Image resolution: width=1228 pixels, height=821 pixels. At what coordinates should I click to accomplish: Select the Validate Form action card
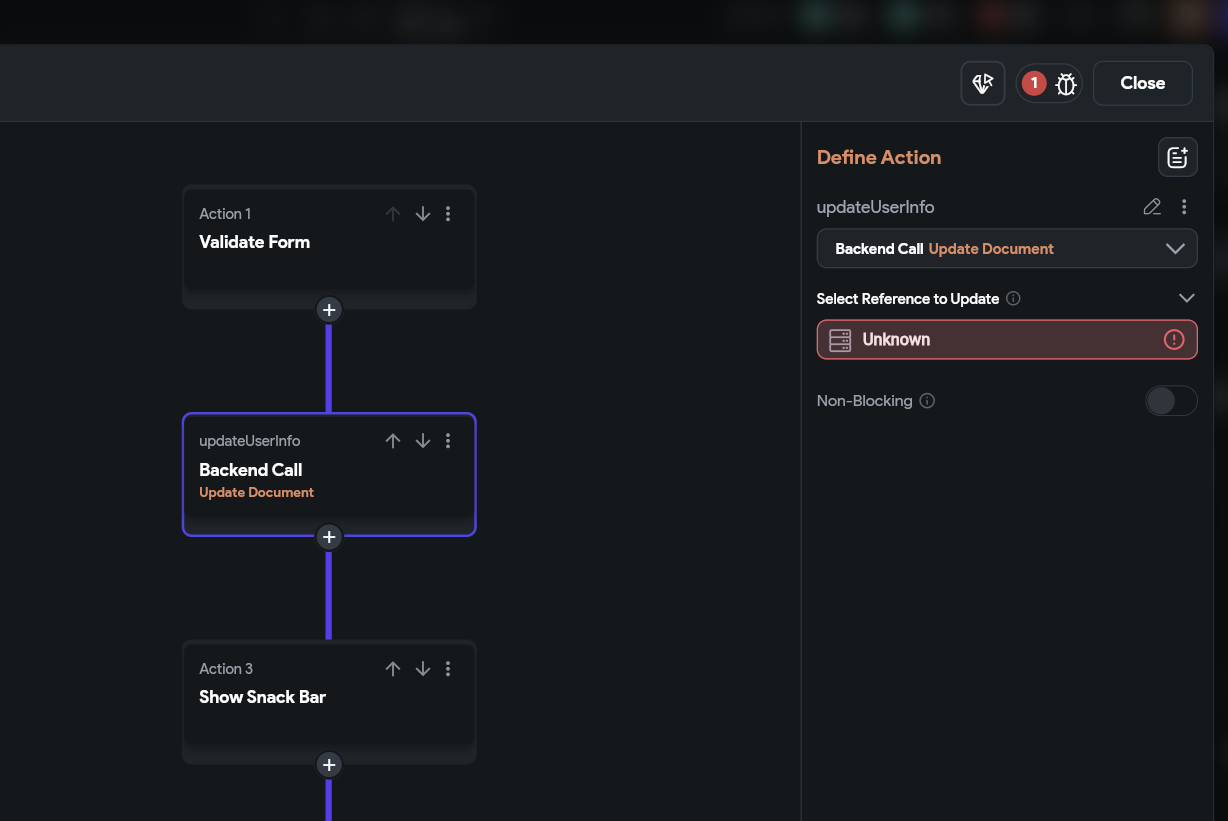coord(329,246)
